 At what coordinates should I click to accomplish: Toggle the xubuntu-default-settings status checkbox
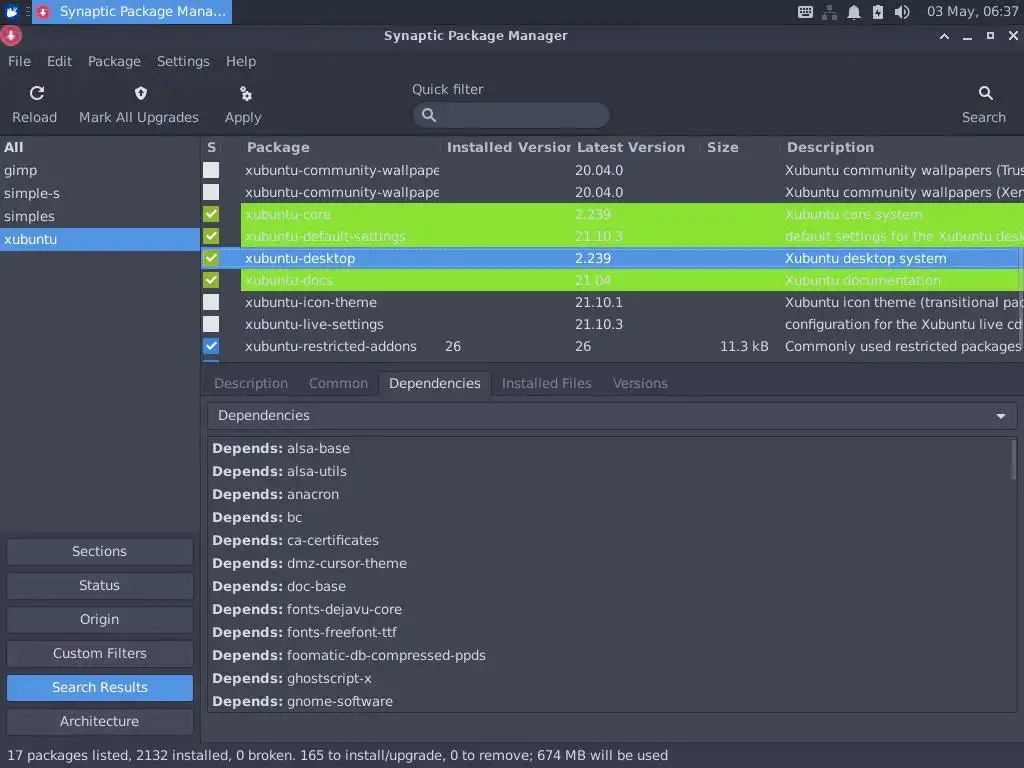[x=211, y=236]
